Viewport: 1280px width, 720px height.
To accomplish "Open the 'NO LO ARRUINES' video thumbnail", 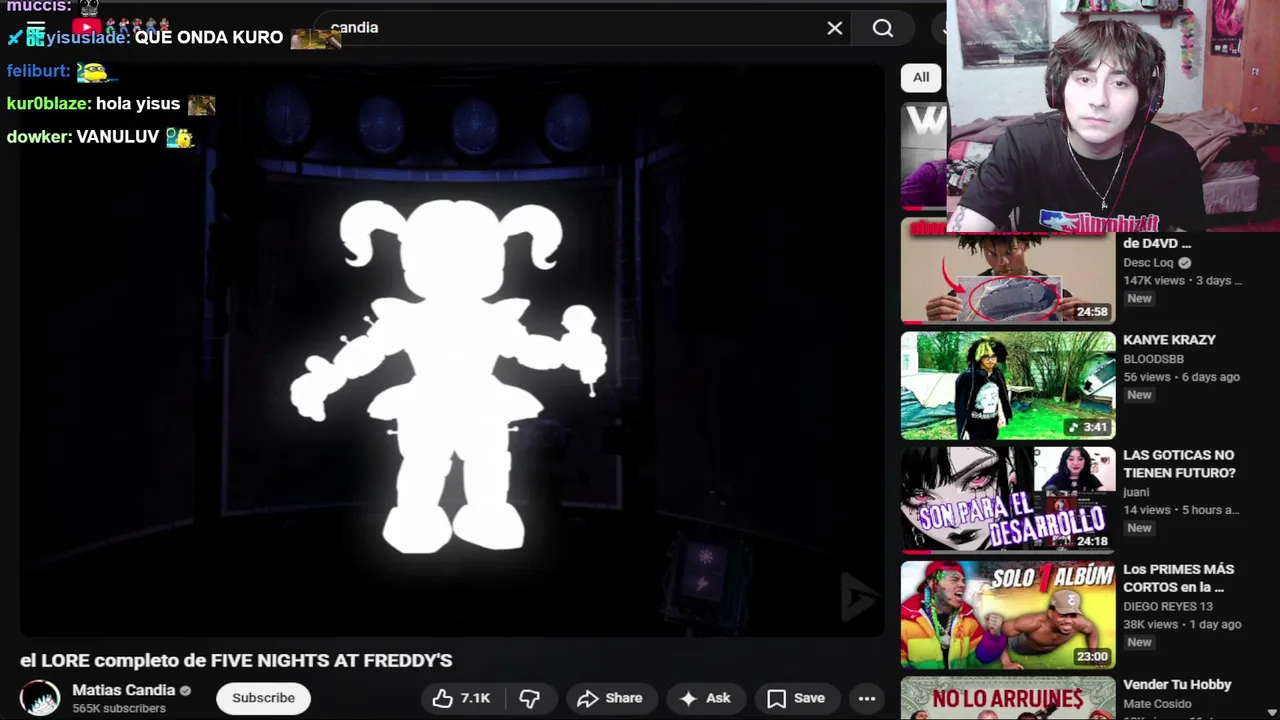I will [1008, 698].
